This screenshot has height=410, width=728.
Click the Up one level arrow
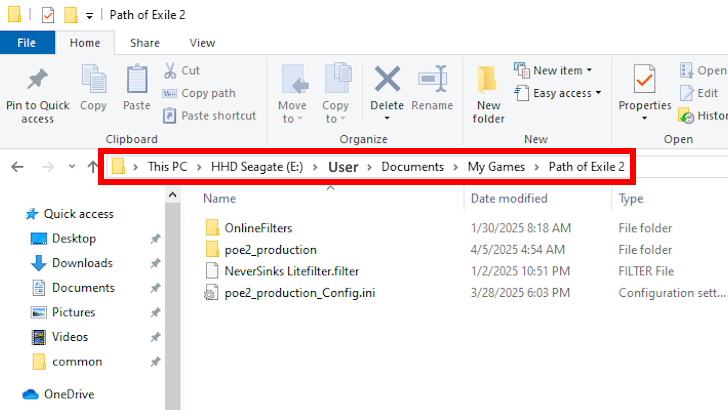(92, 167)
